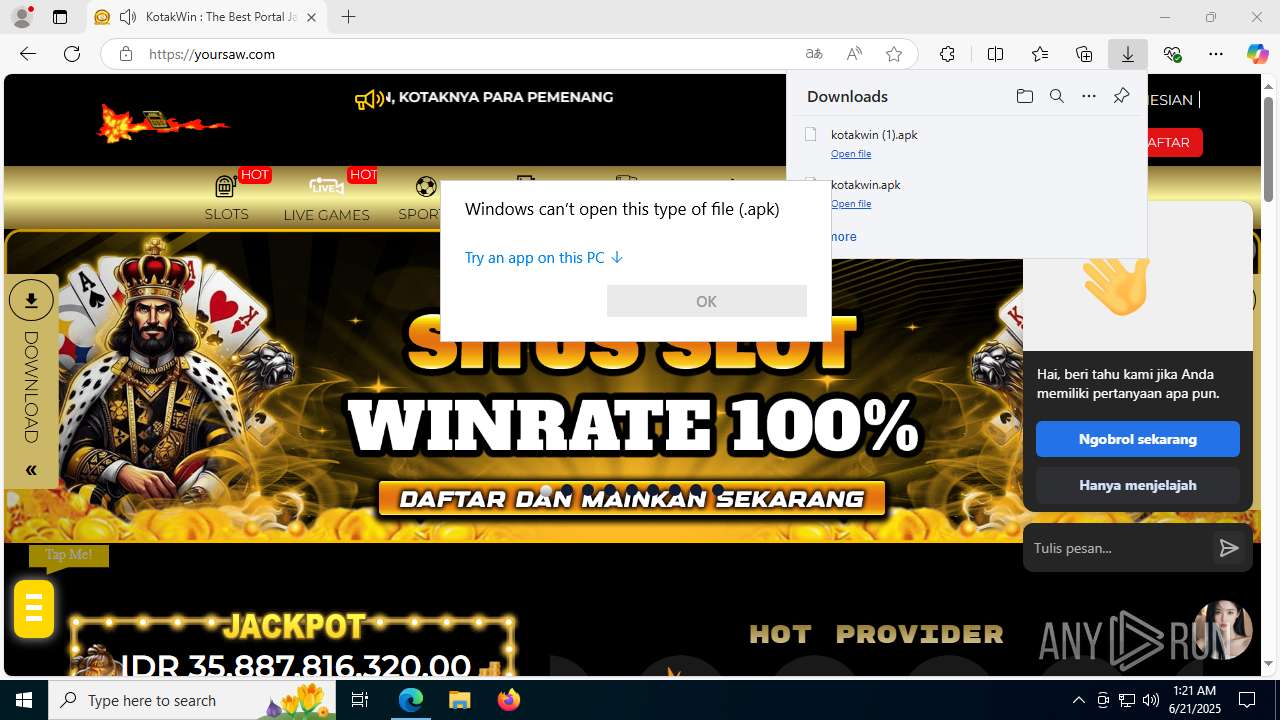Image resolution: width=1280 pixels, height=720 pixels.
Task: Click DAFTAR DAN MAINKAN SEKARANG banner button
Action: click(632, 498)
